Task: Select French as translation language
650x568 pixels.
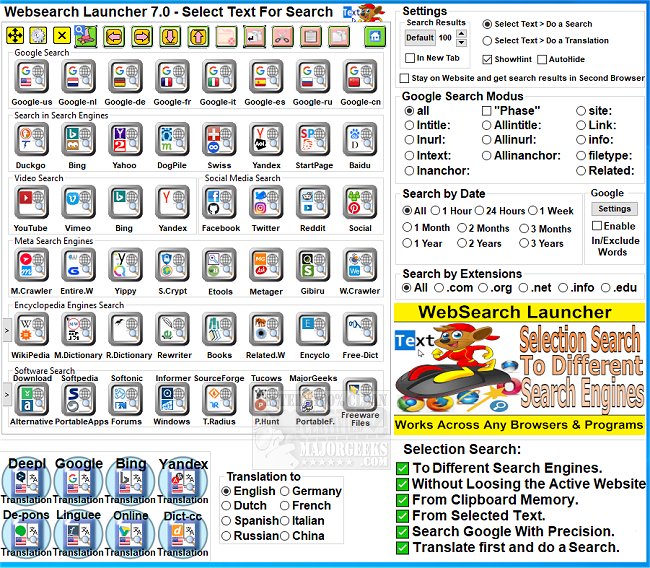Action: click(x=285, y=506)
